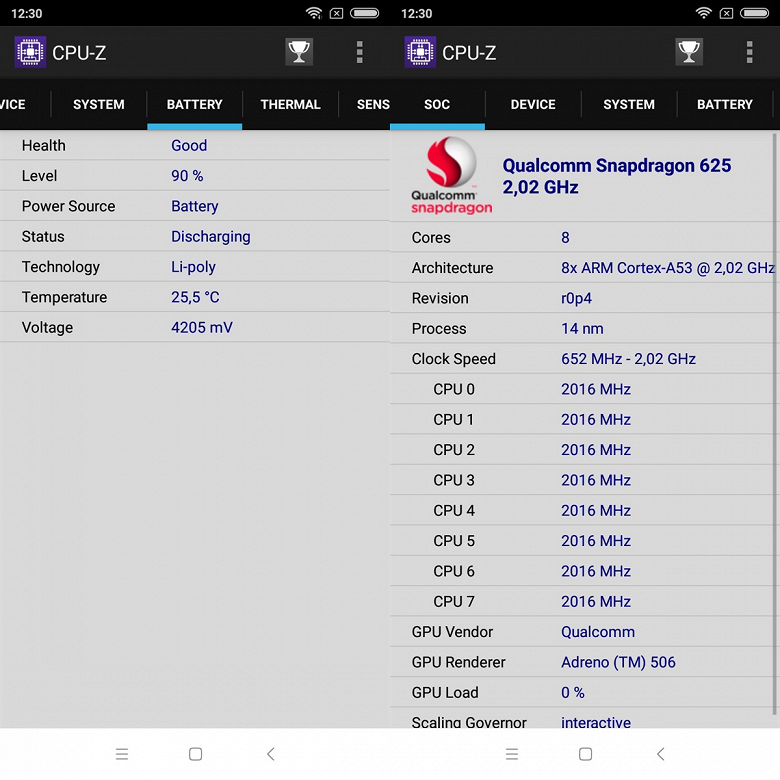Open the three-dot overflow menu in left screen
Viewport: 780px width, 780px height.
click(360, 52)
